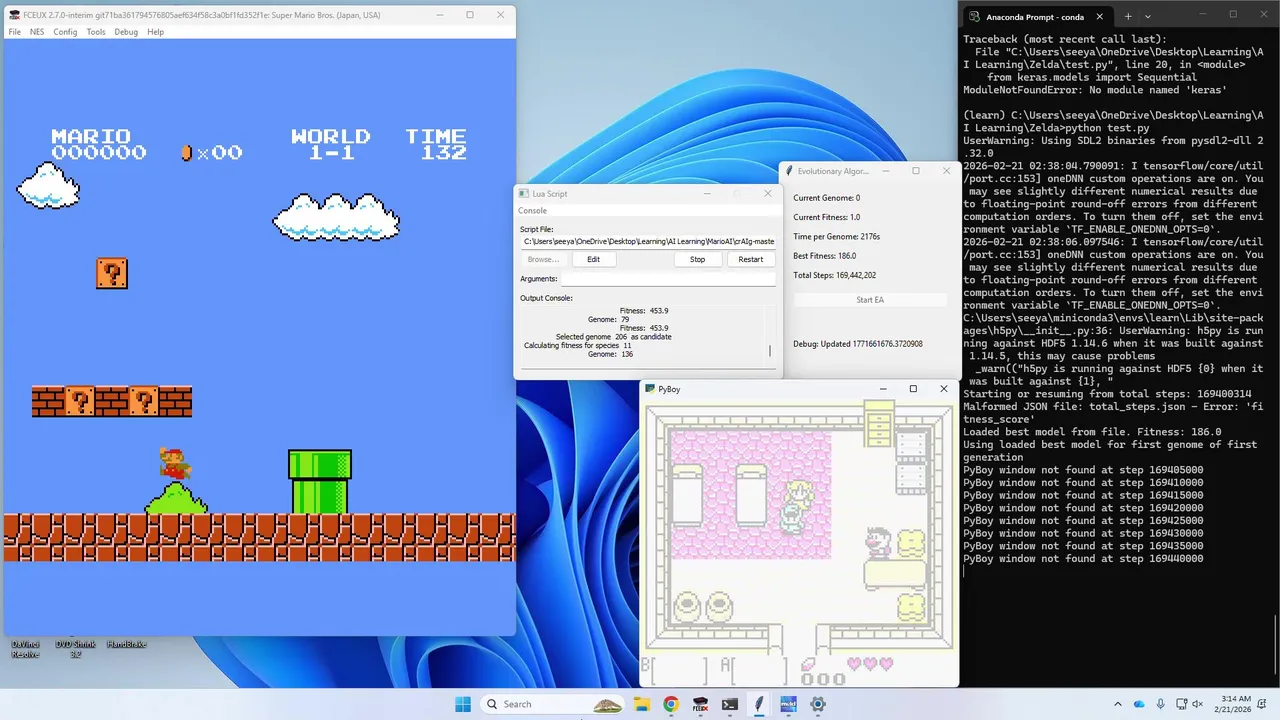Click the Time per Genome: 2176s label

click(836, 236)
